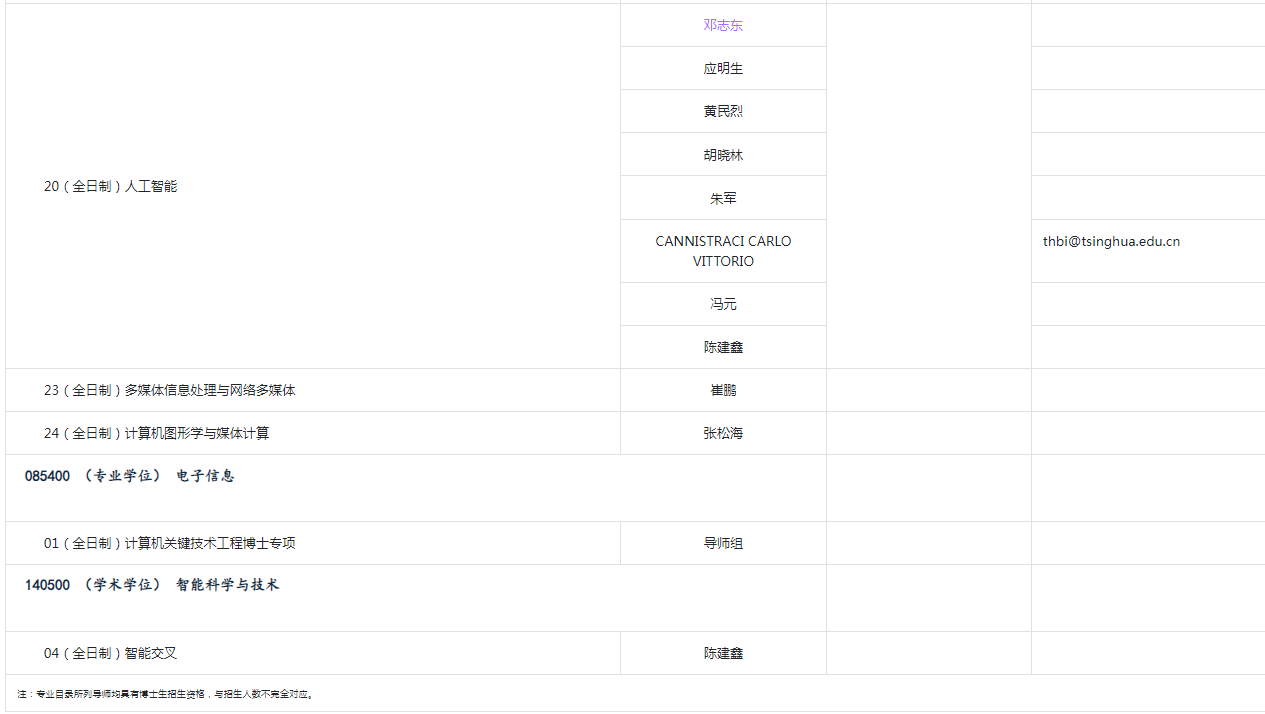Click on advisor 黄民烈
This screenshot has width=1265, height=714.
coord(722,111)
